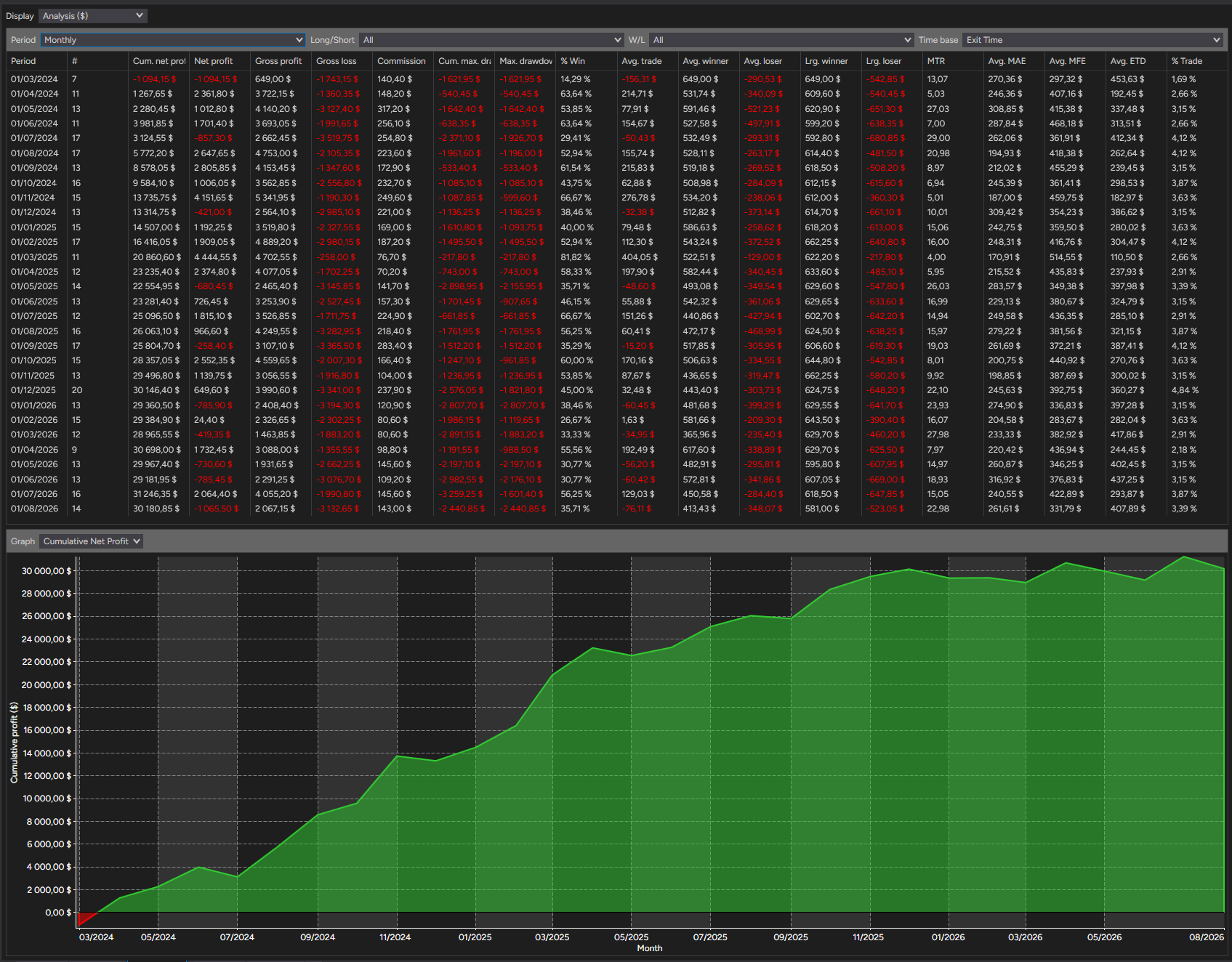Click the 03/2025 label on chart axis

(x=552, y=937)
